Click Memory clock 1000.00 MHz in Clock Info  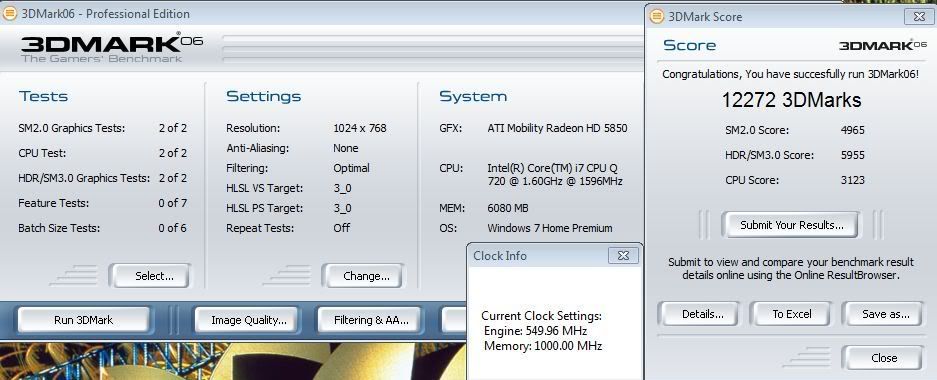(x=543, y=346)
